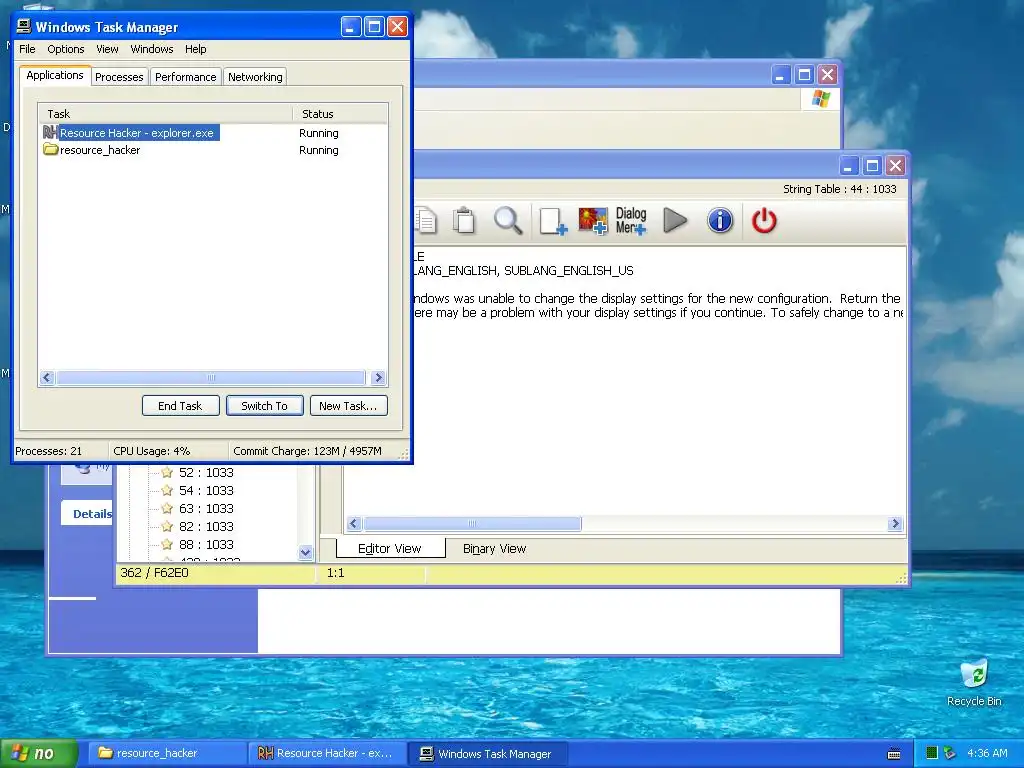
Task: Click the editor horizontal scrollbar thumb
Action: click(472, 524)
